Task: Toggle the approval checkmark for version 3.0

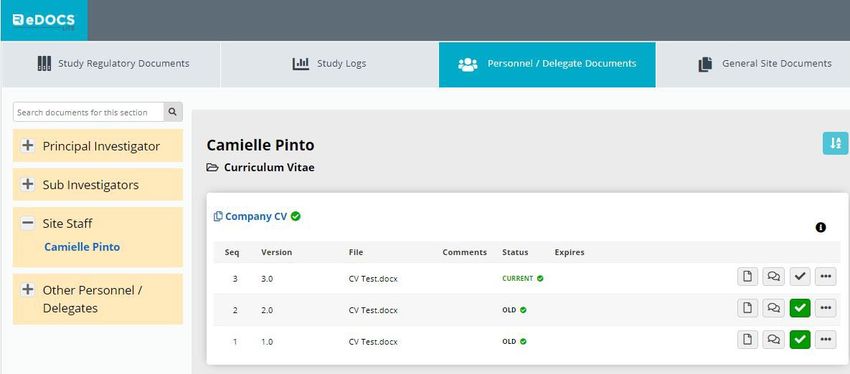Action: [x=800, y=276]
